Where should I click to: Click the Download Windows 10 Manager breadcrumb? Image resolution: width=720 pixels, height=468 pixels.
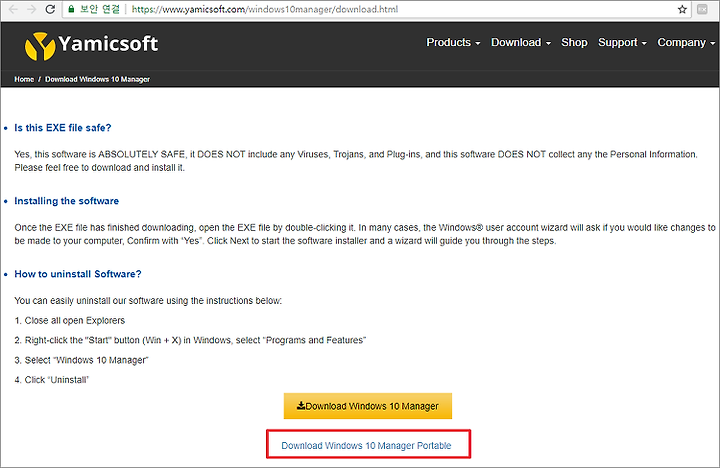97,79
